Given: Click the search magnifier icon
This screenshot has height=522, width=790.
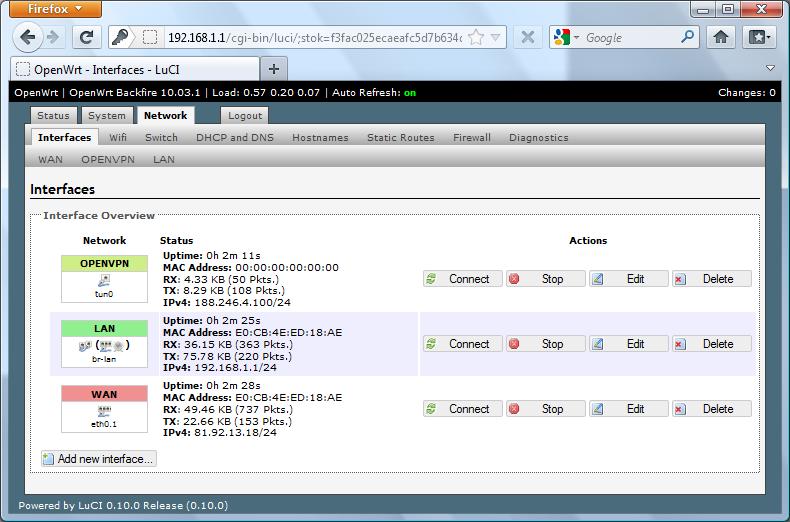Looking at the screenshot, I should point(687,37).
